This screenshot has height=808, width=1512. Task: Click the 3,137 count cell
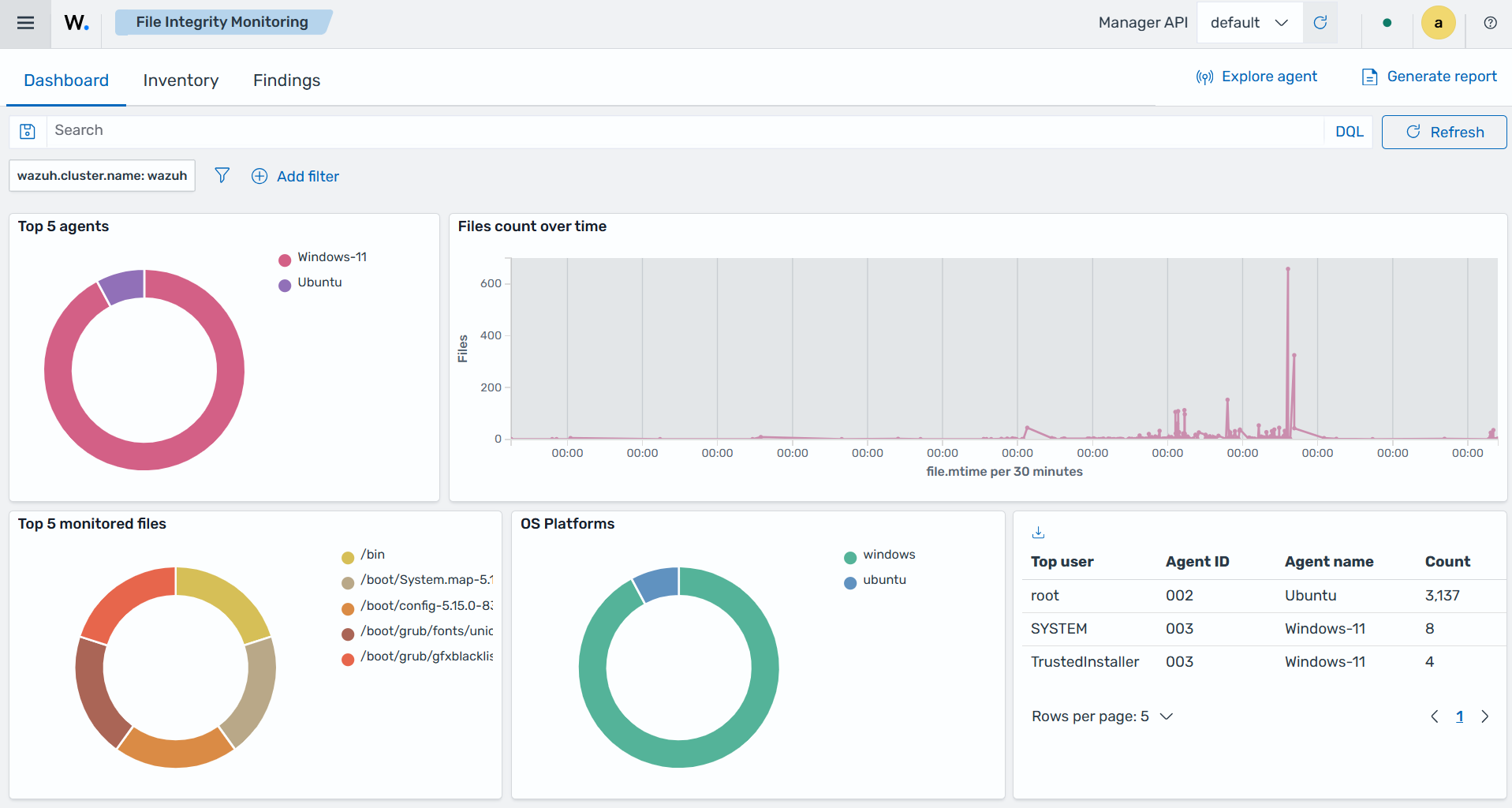(x=1442, y=596)
